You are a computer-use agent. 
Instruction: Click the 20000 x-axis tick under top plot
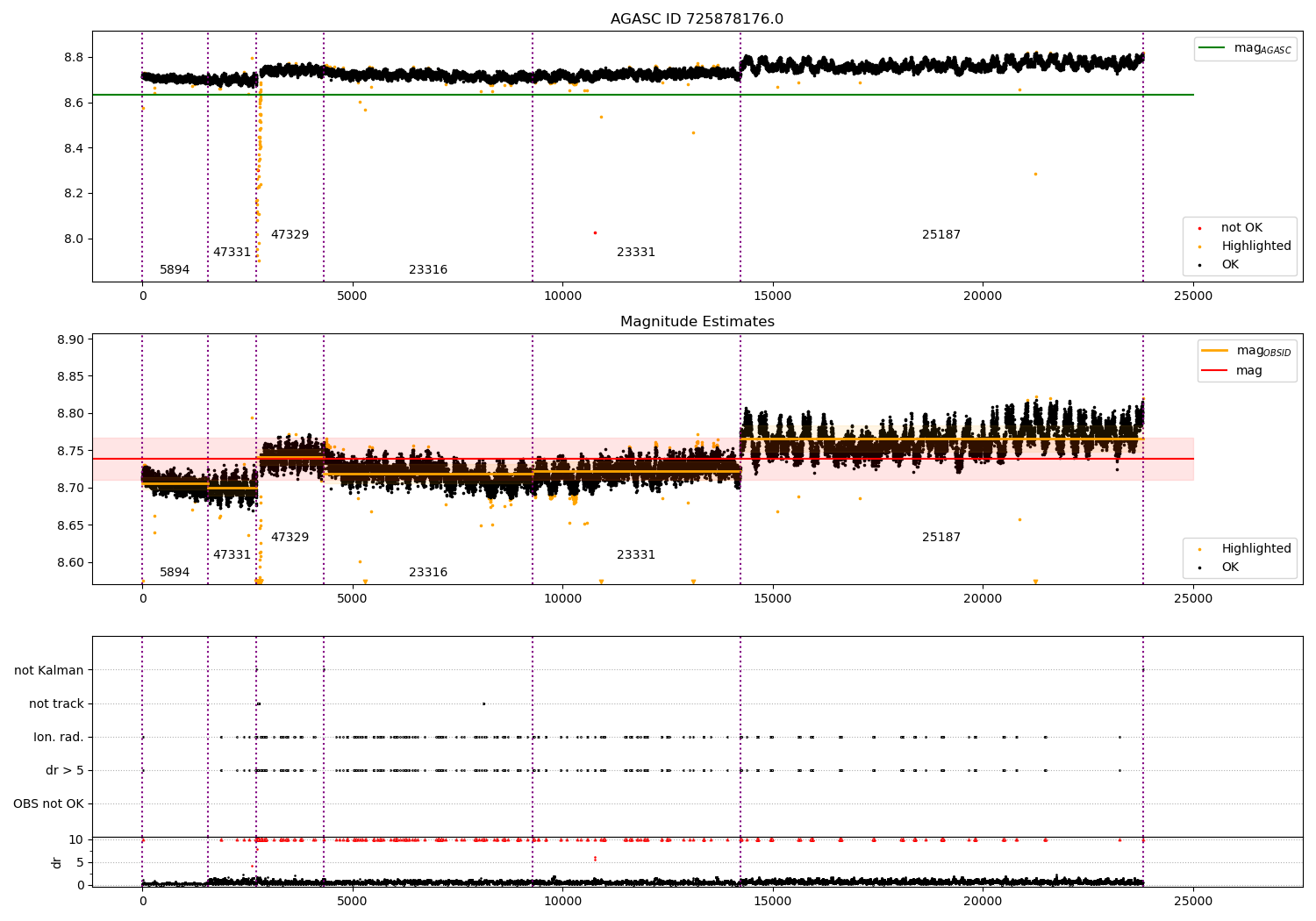983,296
